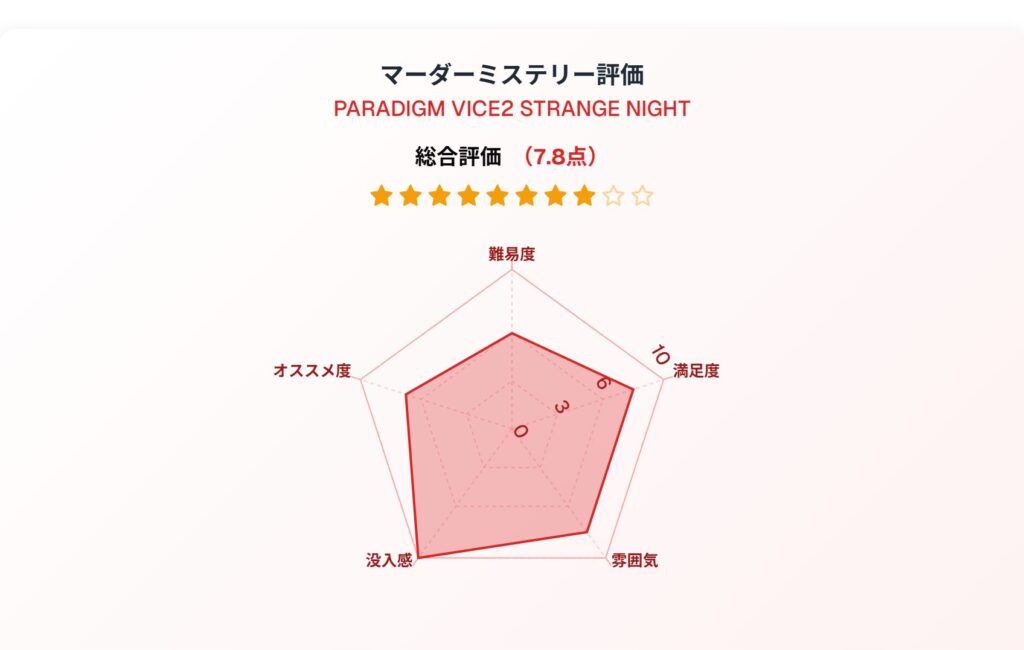Click the eighth filled rating star
Screen dimensions: 1024x650
584,195
